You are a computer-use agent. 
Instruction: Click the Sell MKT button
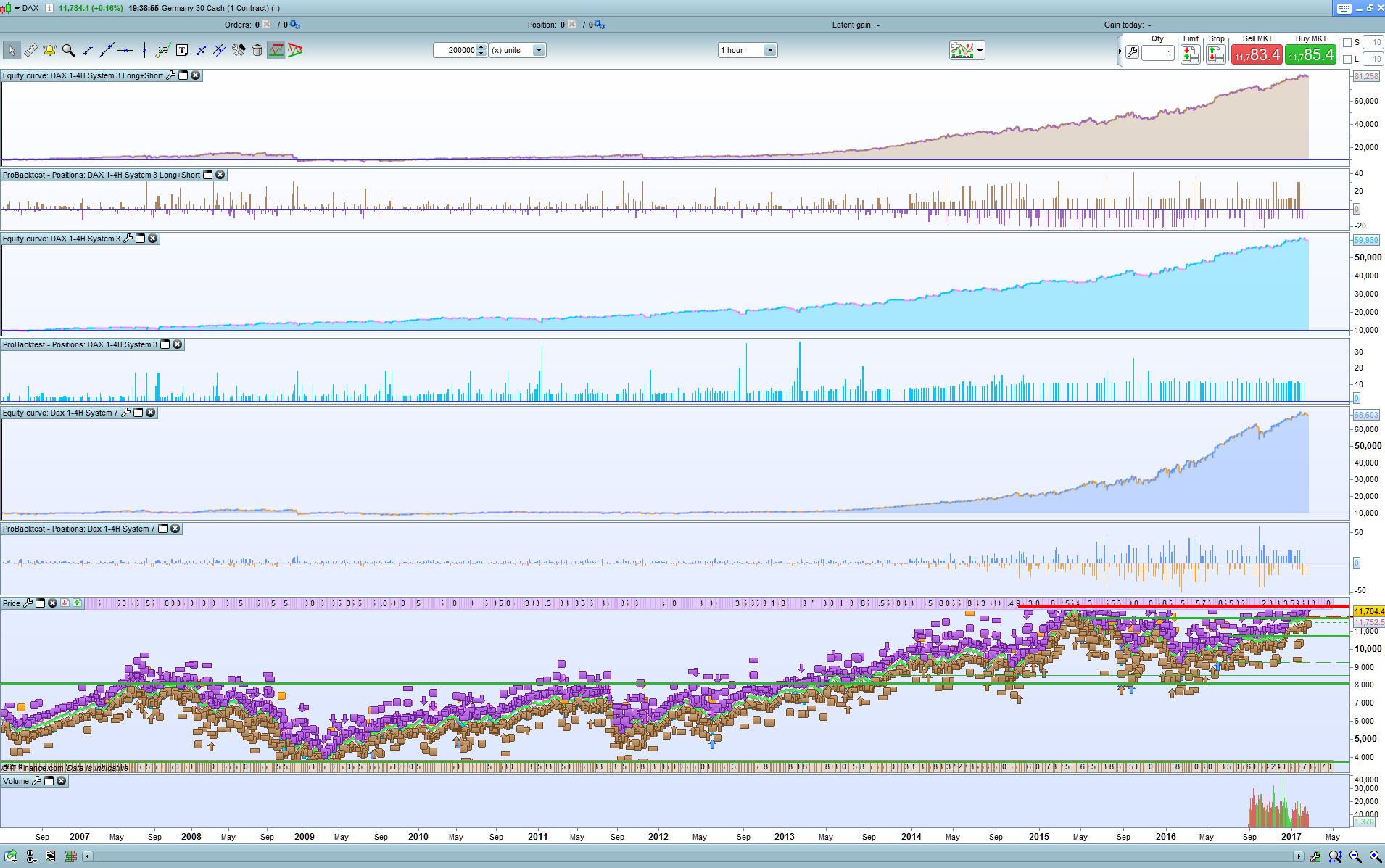pos(1257,54)
